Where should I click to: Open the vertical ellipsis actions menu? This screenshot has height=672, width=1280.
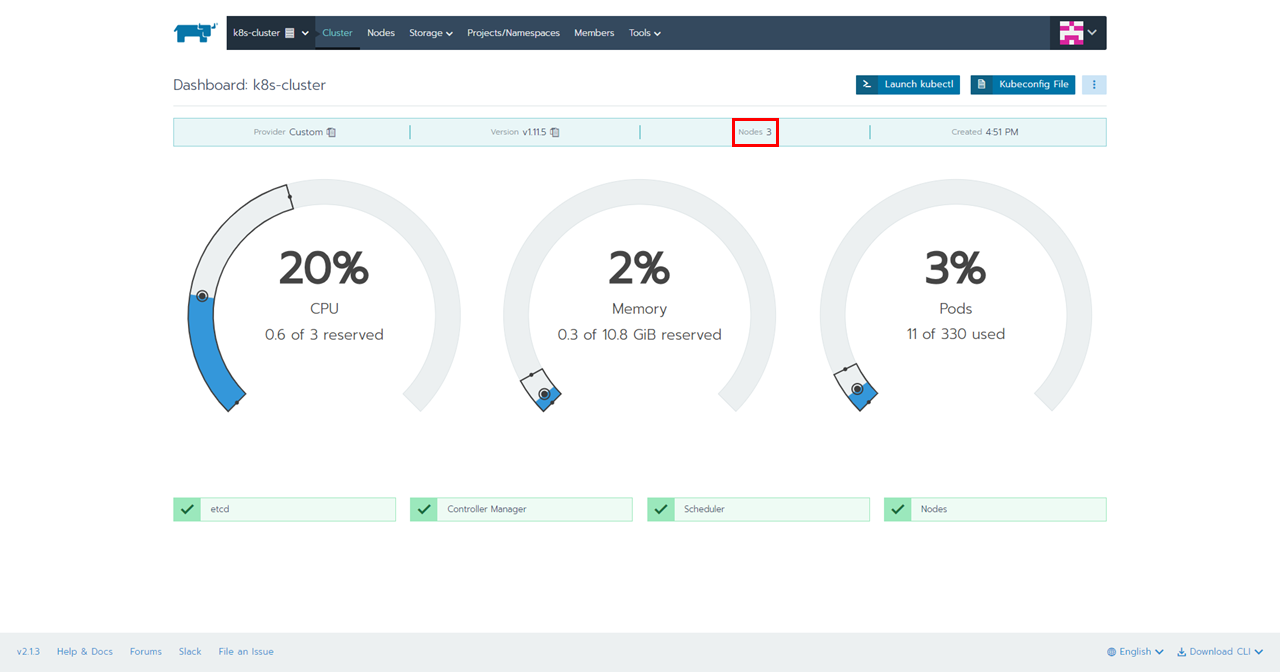pos(1094,85)
